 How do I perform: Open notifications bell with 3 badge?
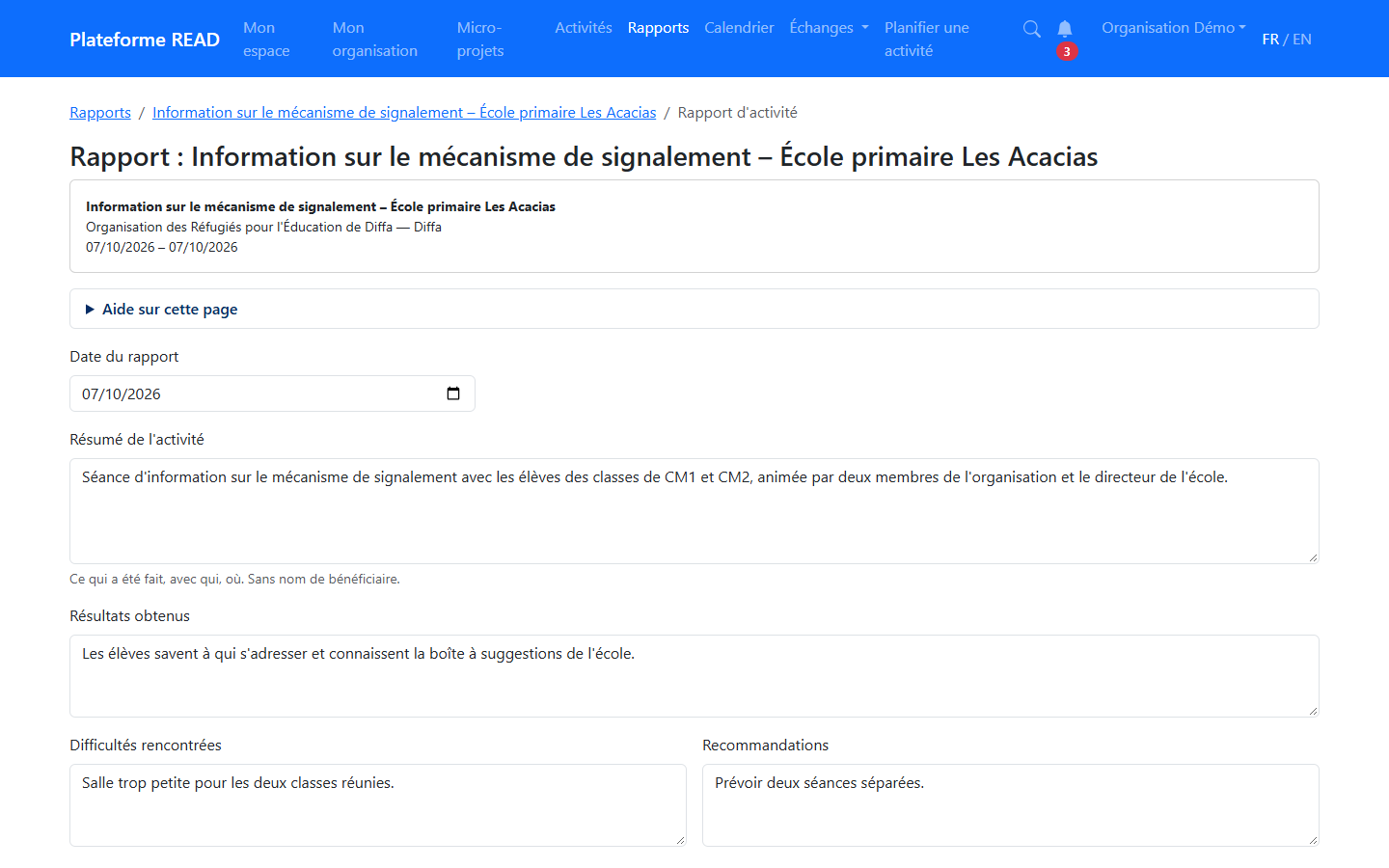click(1065, 39)
